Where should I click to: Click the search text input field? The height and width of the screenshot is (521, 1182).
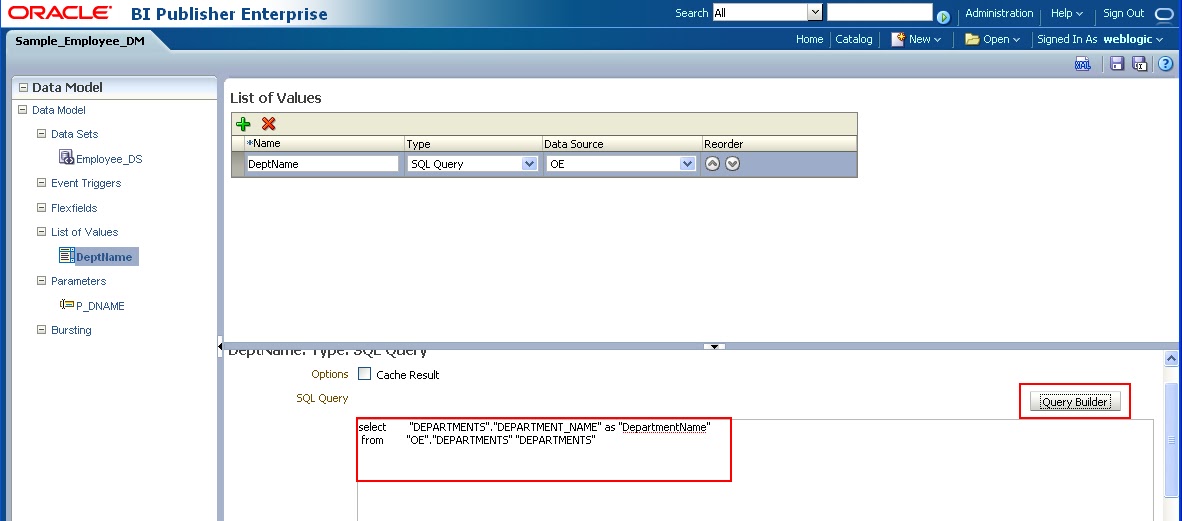click(880, 12)
